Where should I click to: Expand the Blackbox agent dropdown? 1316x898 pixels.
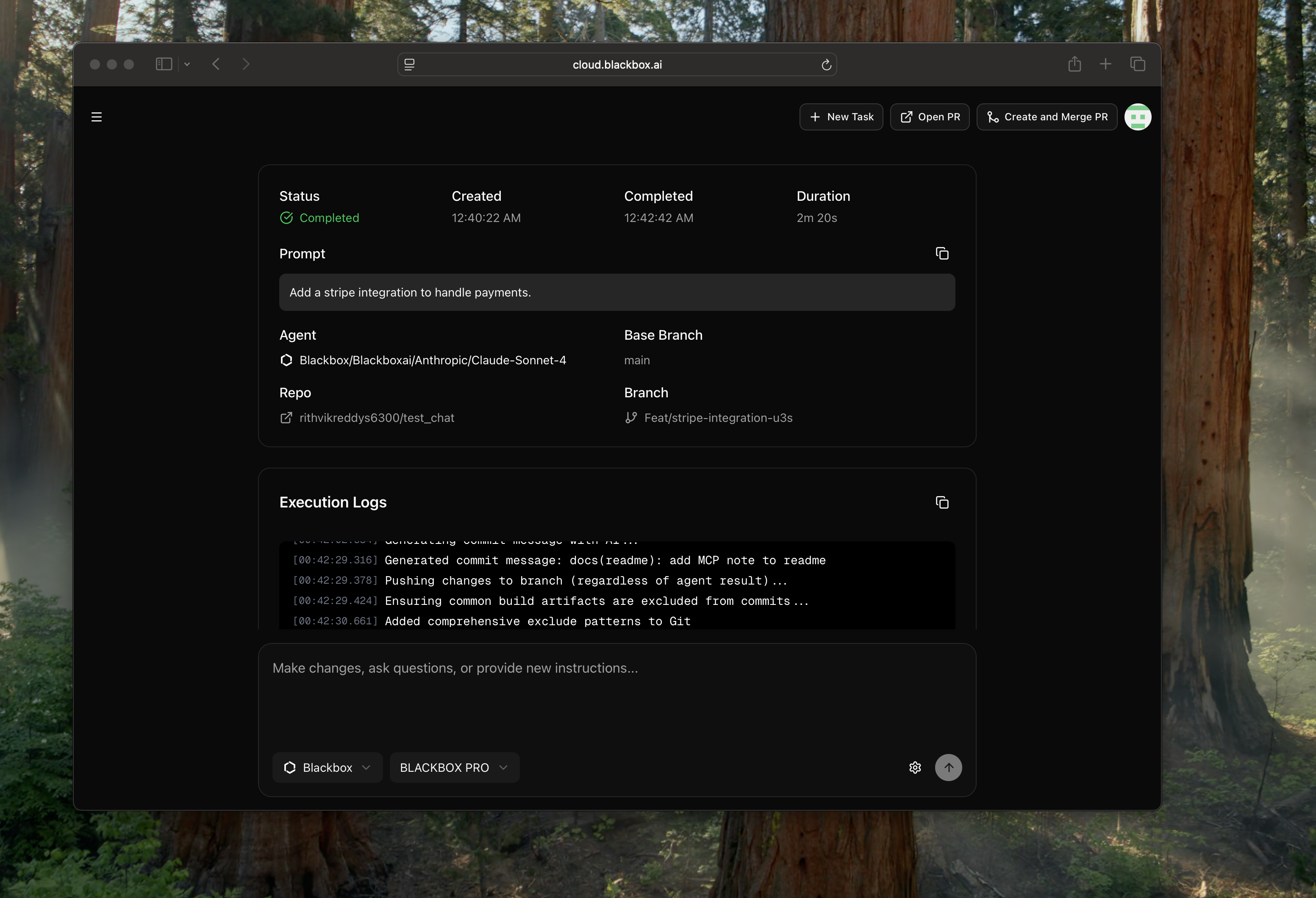tap(327, 768)
